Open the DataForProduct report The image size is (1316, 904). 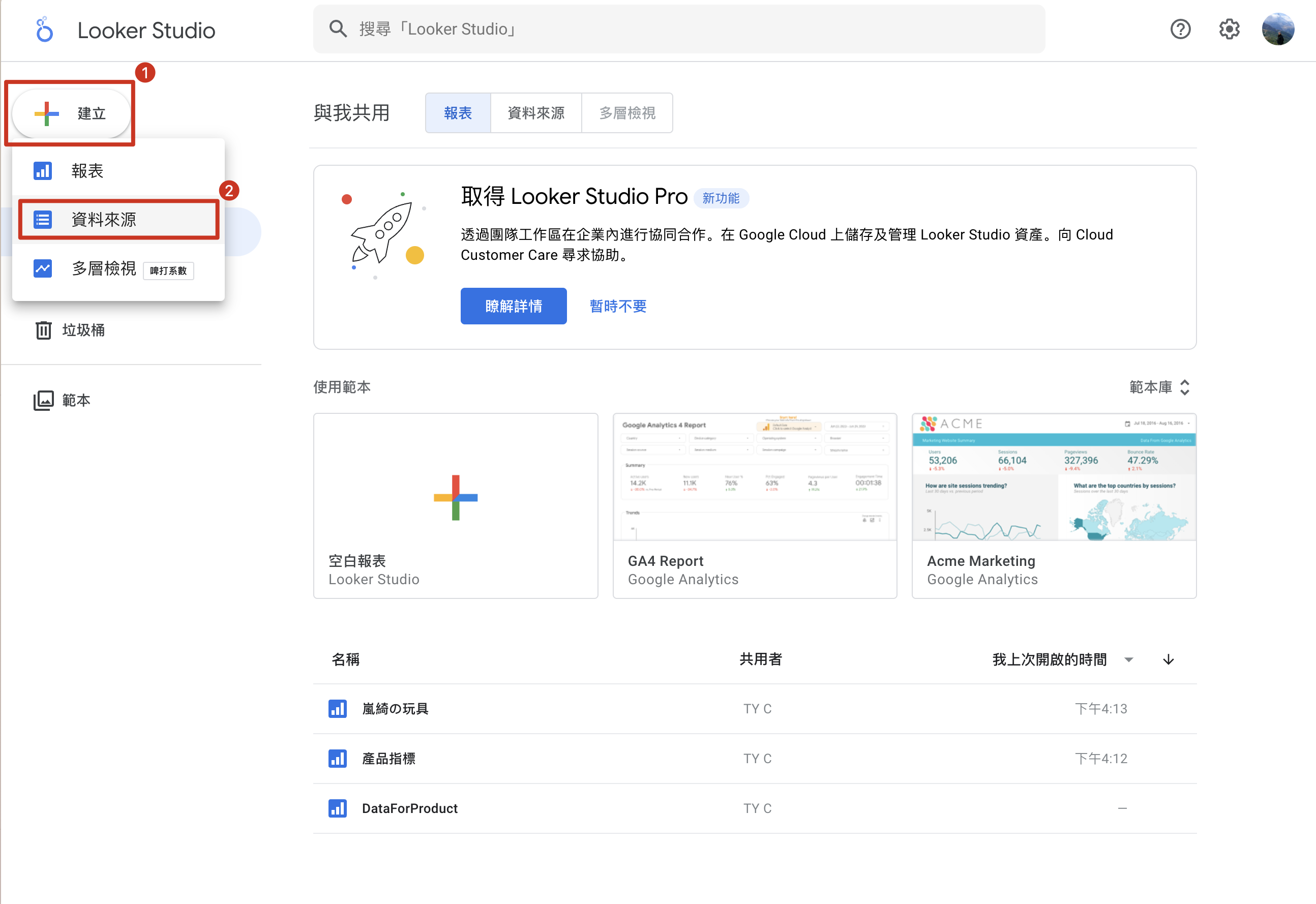coord(755,808)
